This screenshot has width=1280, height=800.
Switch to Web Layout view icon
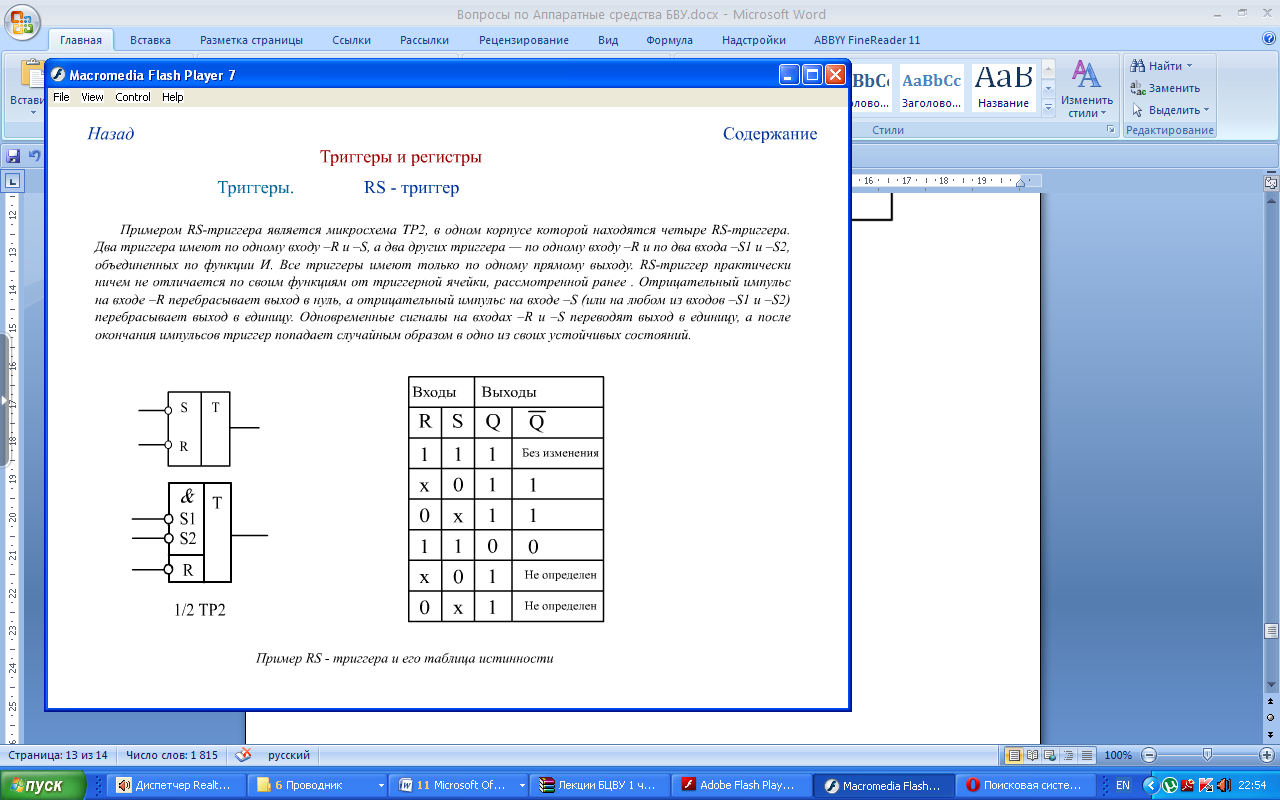(x=1051, y=755)
